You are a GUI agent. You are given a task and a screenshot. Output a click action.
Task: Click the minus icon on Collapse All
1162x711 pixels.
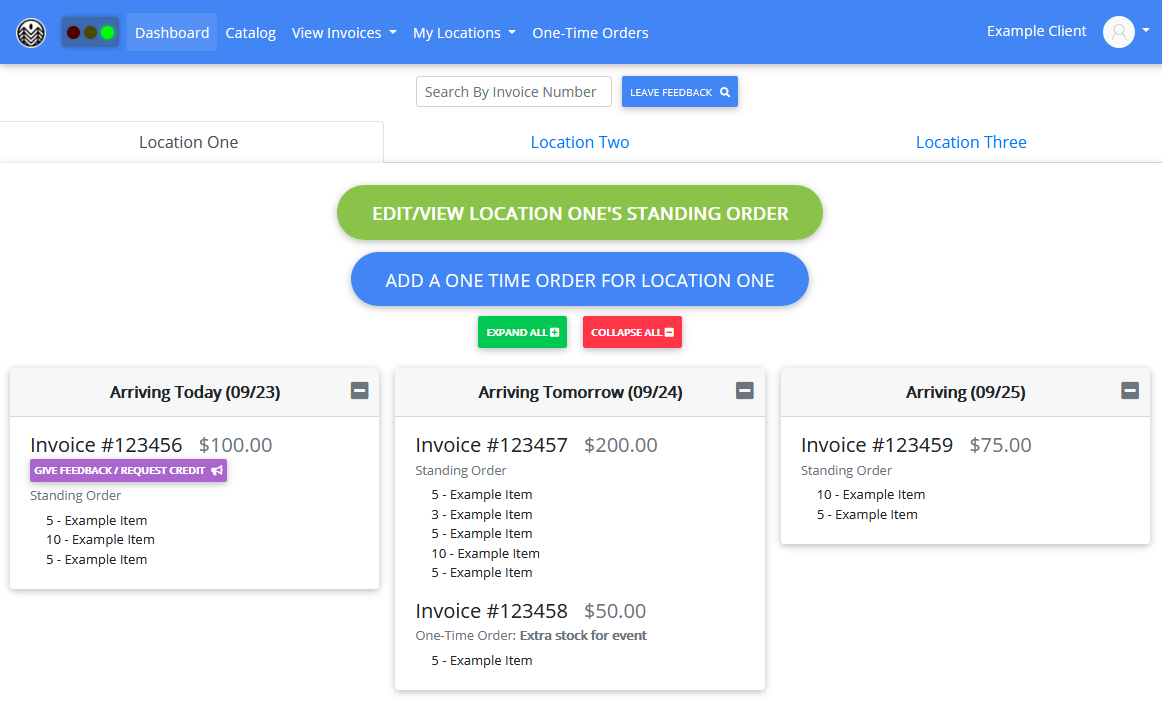[668, 331]
